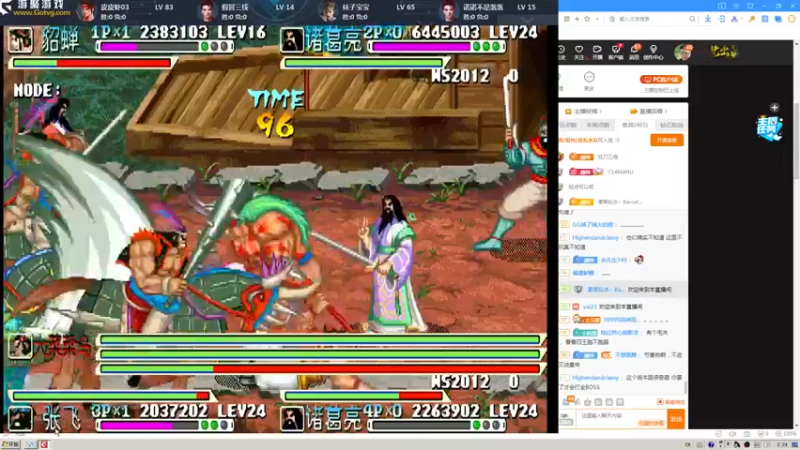
Task: Open 直播回看 link with chevron
Action: tap(648, 111)
